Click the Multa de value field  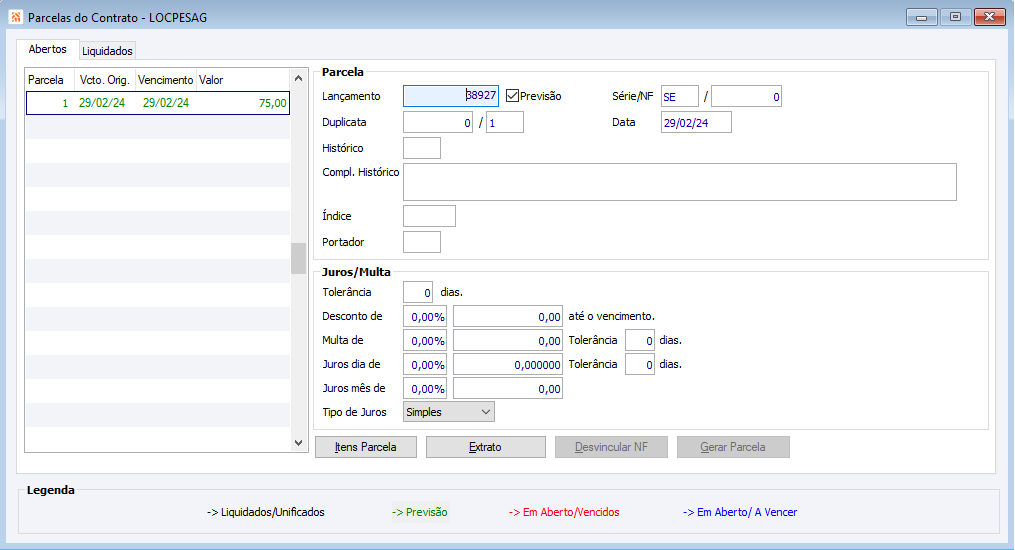click(508, 340)
